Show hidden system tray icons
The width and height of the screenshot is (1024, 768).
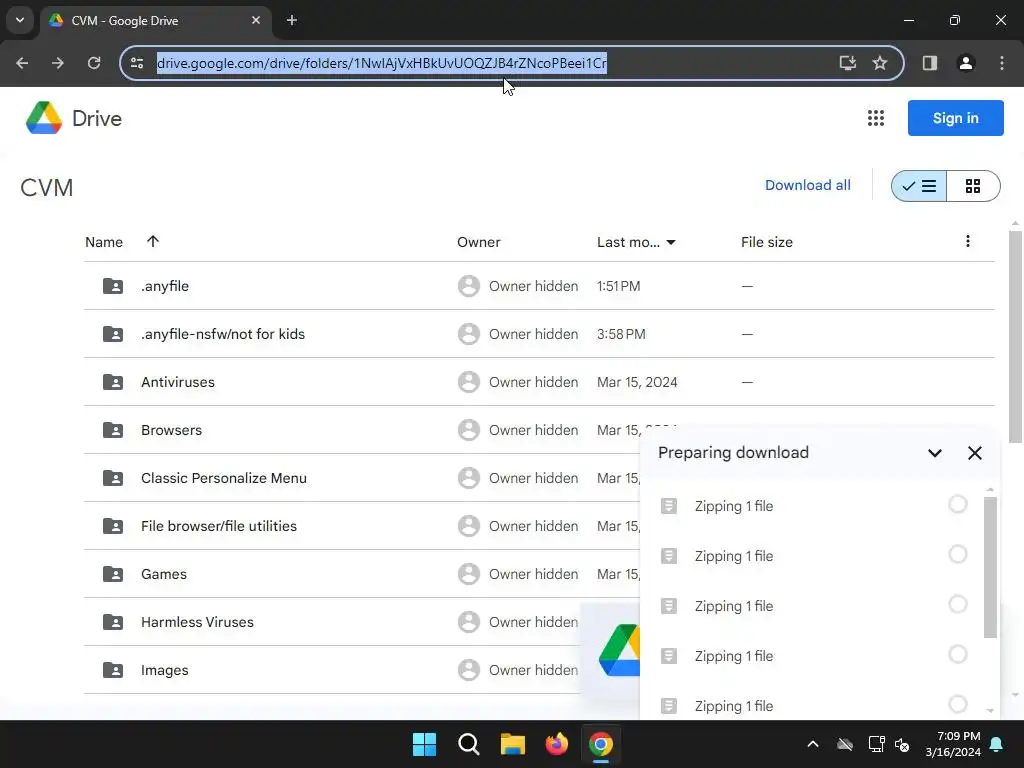(x=812, y=744)
